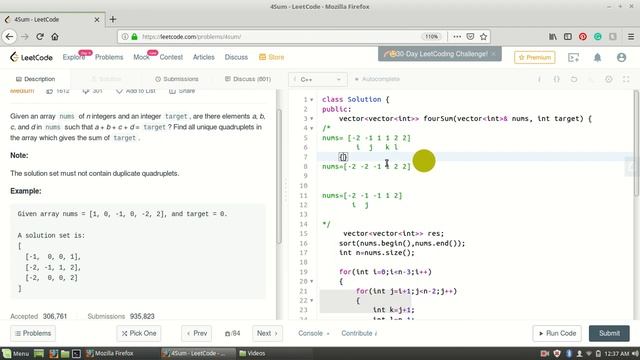
Task: Go to Next problem
Action: click(x=267, y=333)
